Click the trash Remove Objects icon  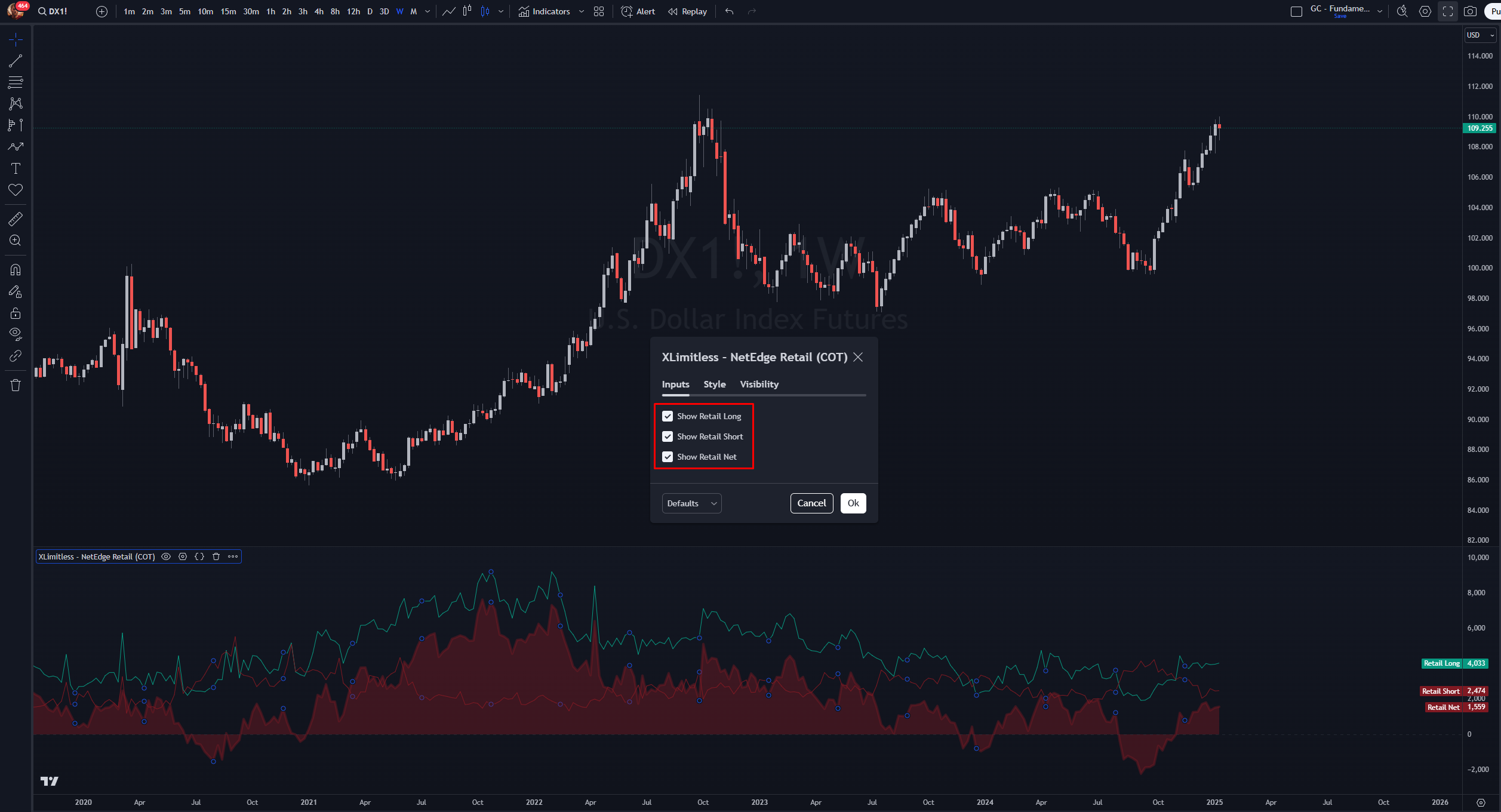(x=16, y=385)
